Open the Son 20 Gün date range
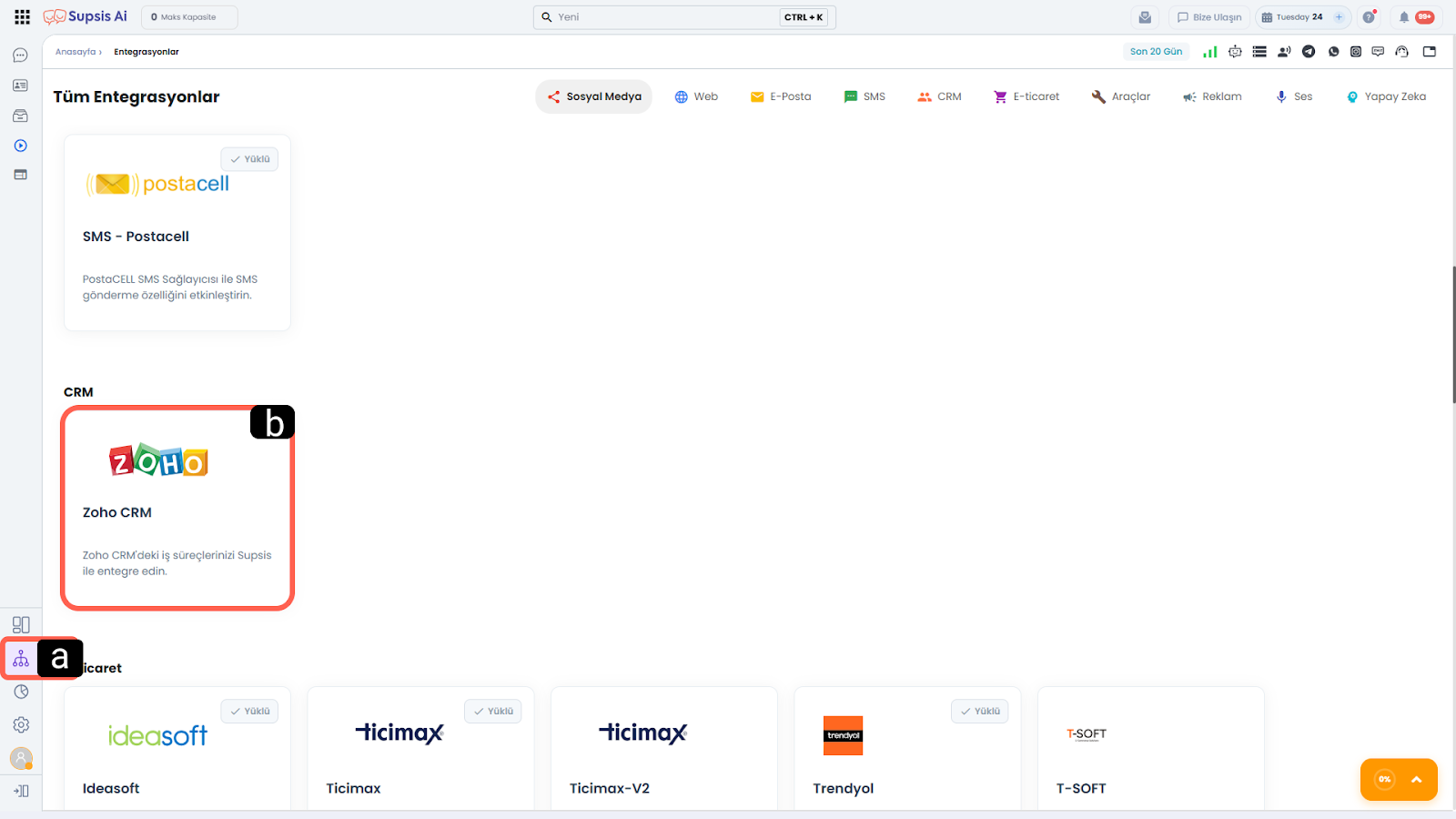The height and width of the screenshot is (819, 1456). pyautogui.click(x=1156, y=52)
